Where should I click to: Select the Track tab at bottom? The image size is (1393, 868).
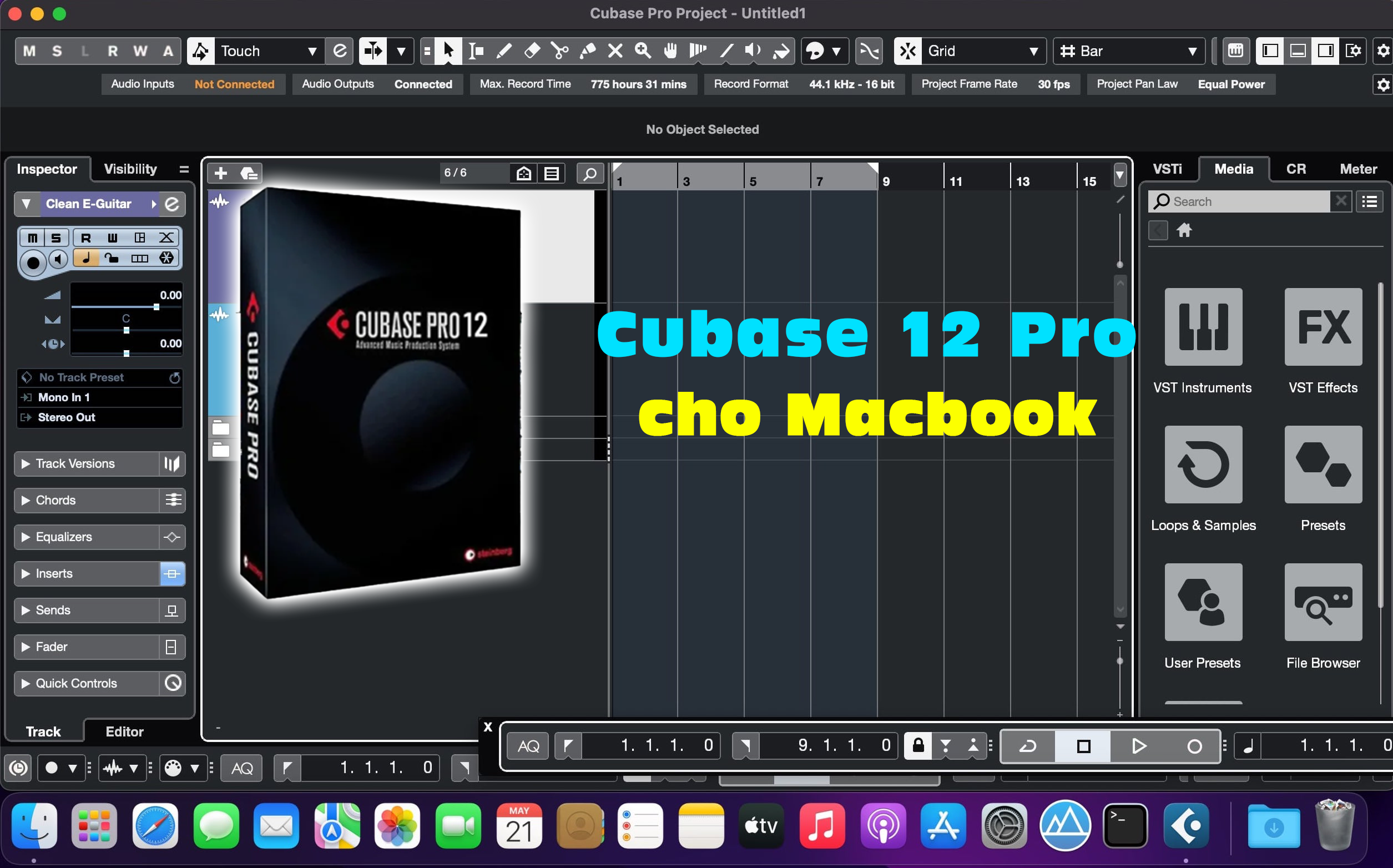point(43,731)
